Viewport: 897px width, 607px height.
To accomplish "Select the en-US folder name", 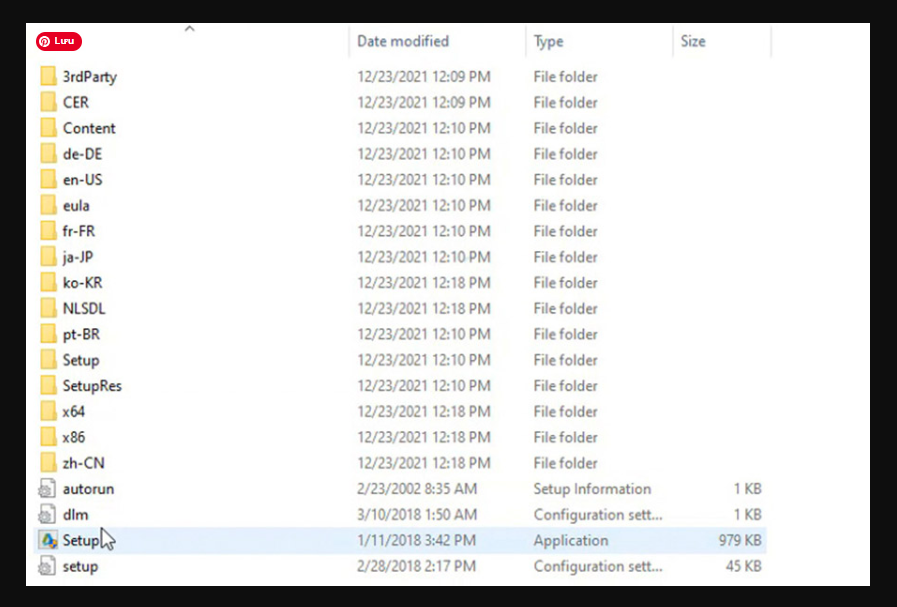I will [x=82, y=180].
